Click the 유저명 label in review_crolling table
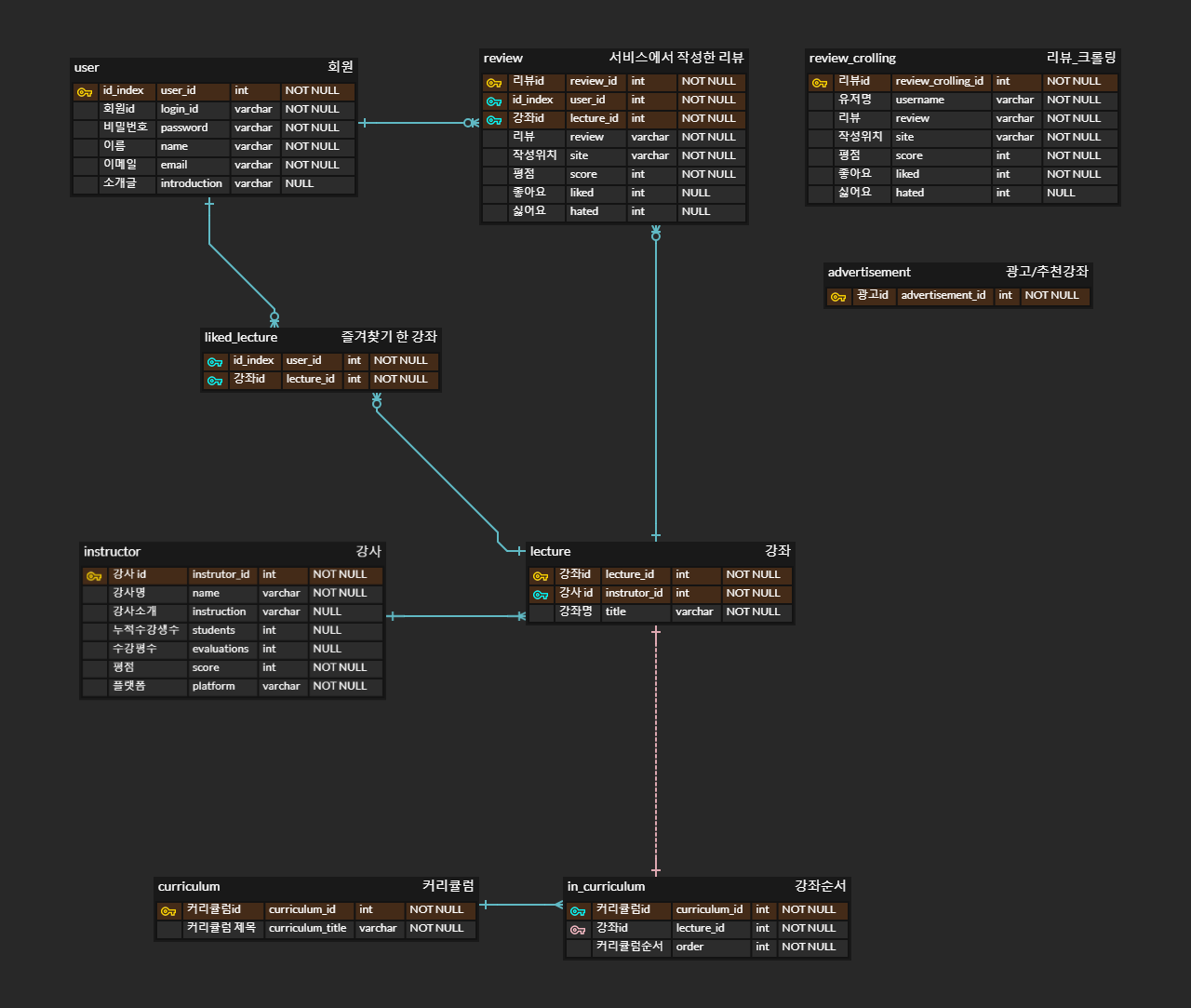Screen dimensions: 1191x1008 (x=855, y=100)
